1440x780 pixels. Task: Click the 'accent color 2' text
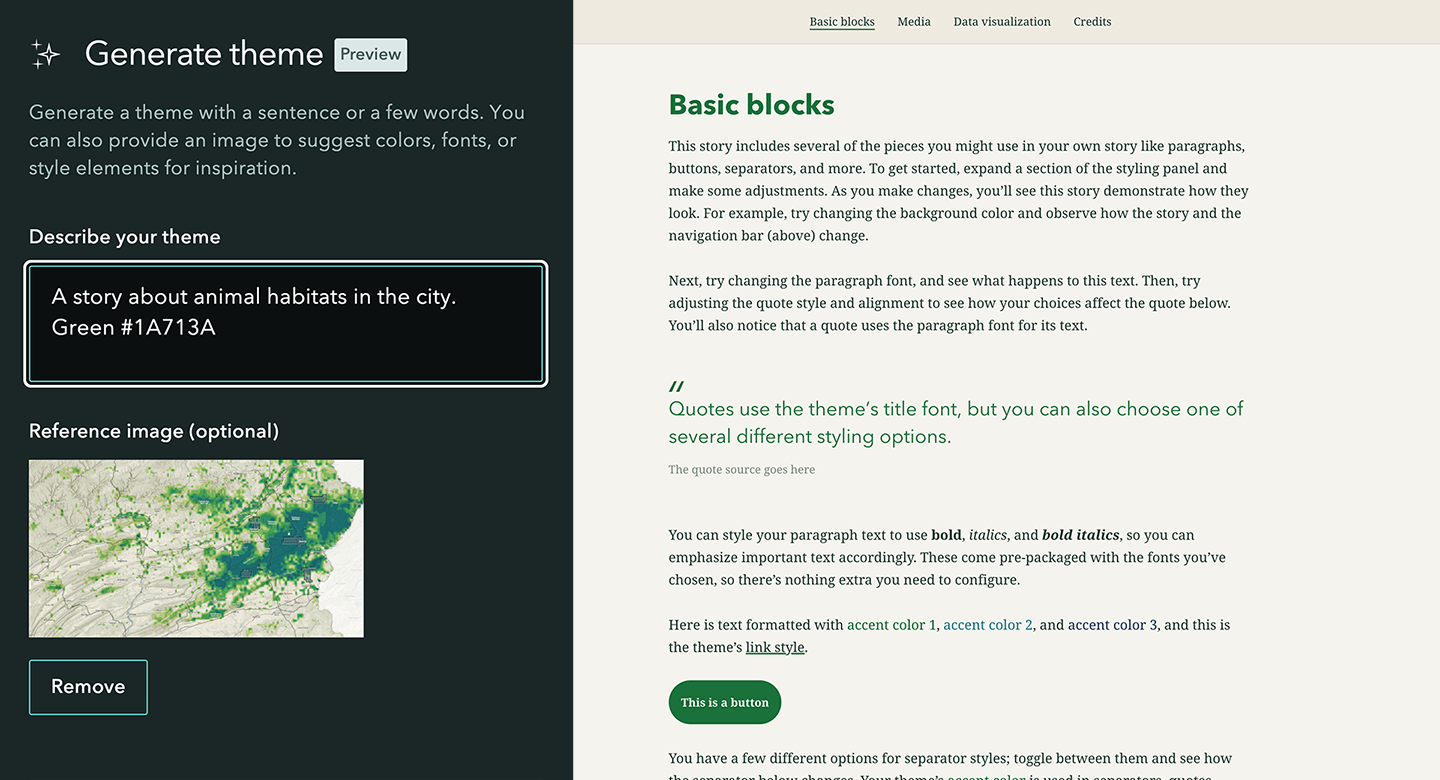988,625
